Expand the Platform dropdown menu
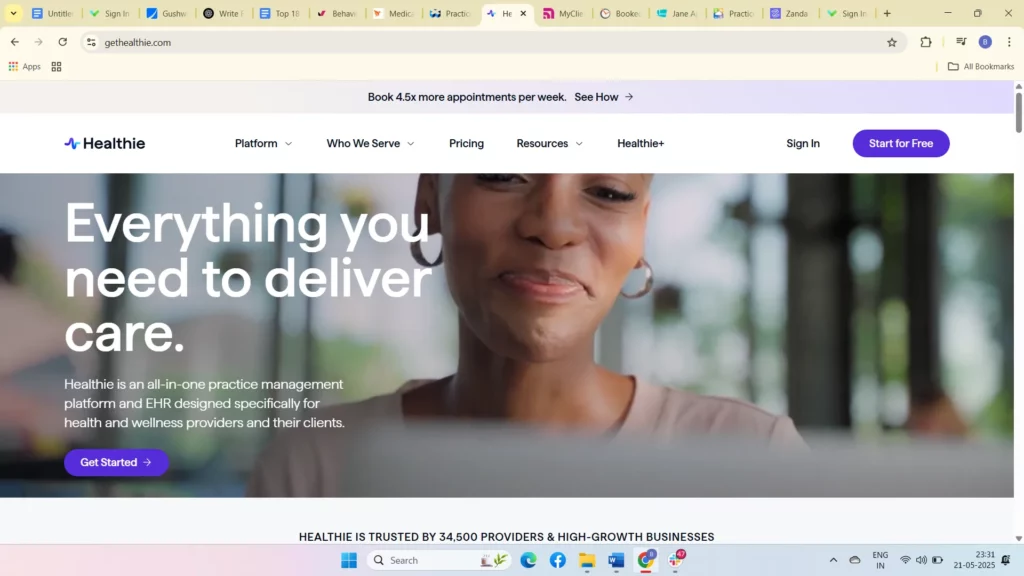The height and width of the screenshot is (576, 1024). [x=264, y=143]
